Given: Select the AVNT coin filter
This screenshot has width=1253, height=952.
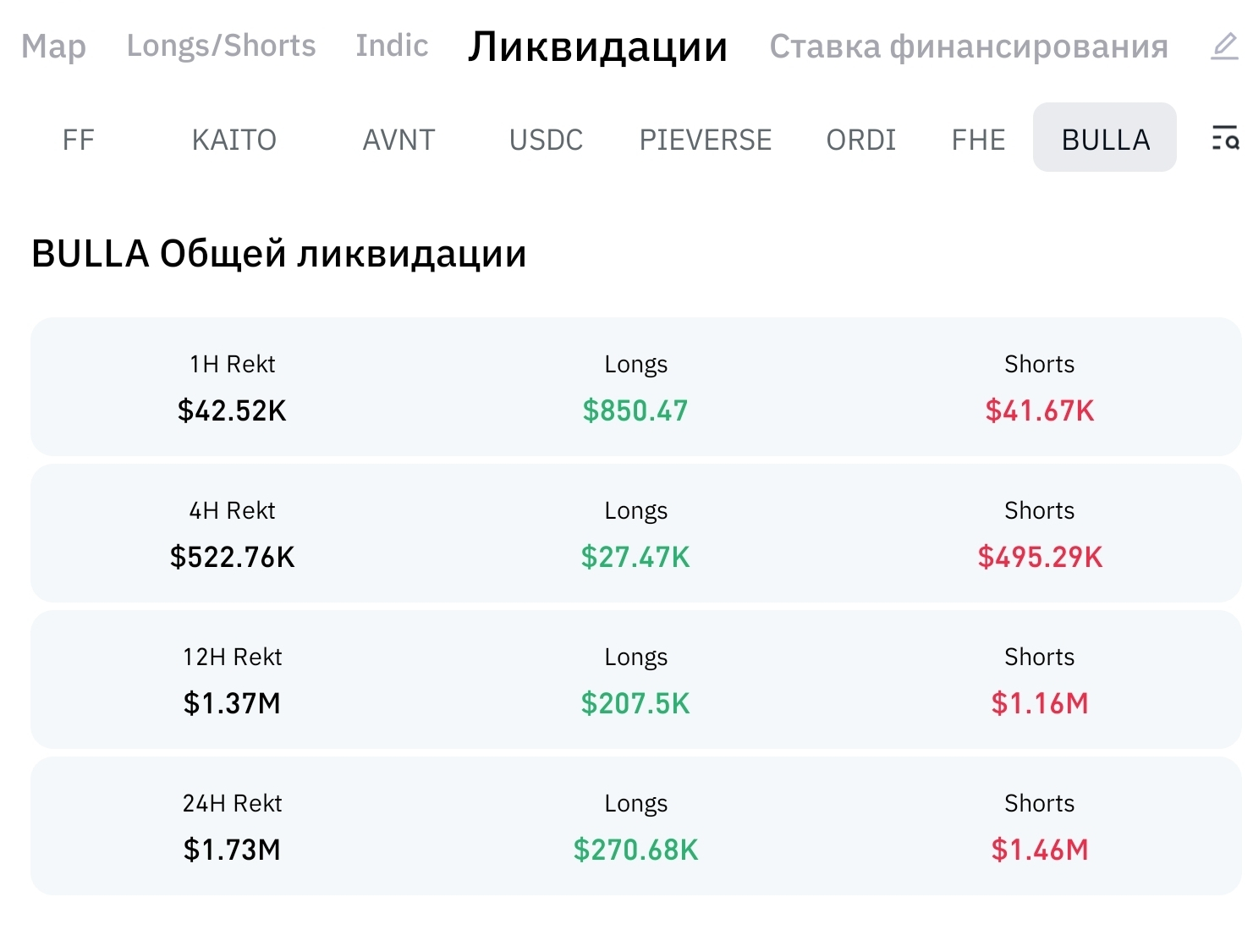Looking at the screenshot, I should coord(398,140).
